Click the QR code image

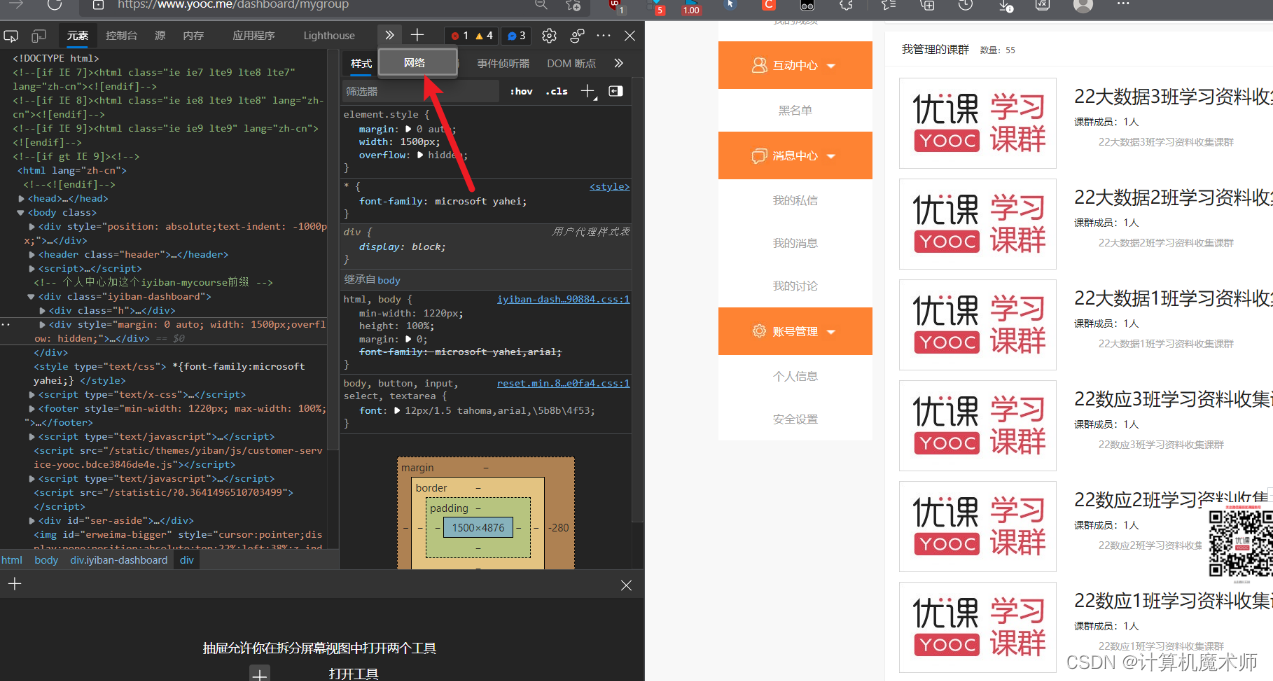point(1239,541)
